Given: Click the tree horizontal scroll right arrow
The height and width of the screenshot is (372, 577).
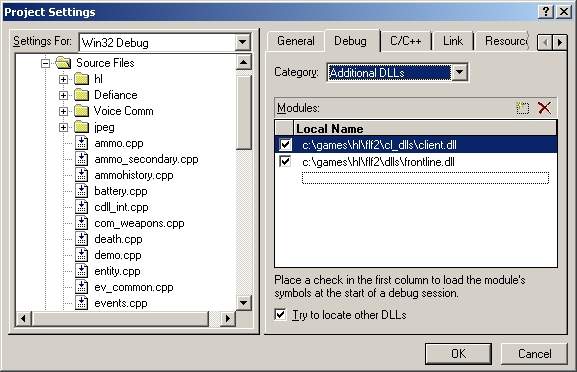Looking at the screenshot, I should pyautogui.click(x=227, y=318).
